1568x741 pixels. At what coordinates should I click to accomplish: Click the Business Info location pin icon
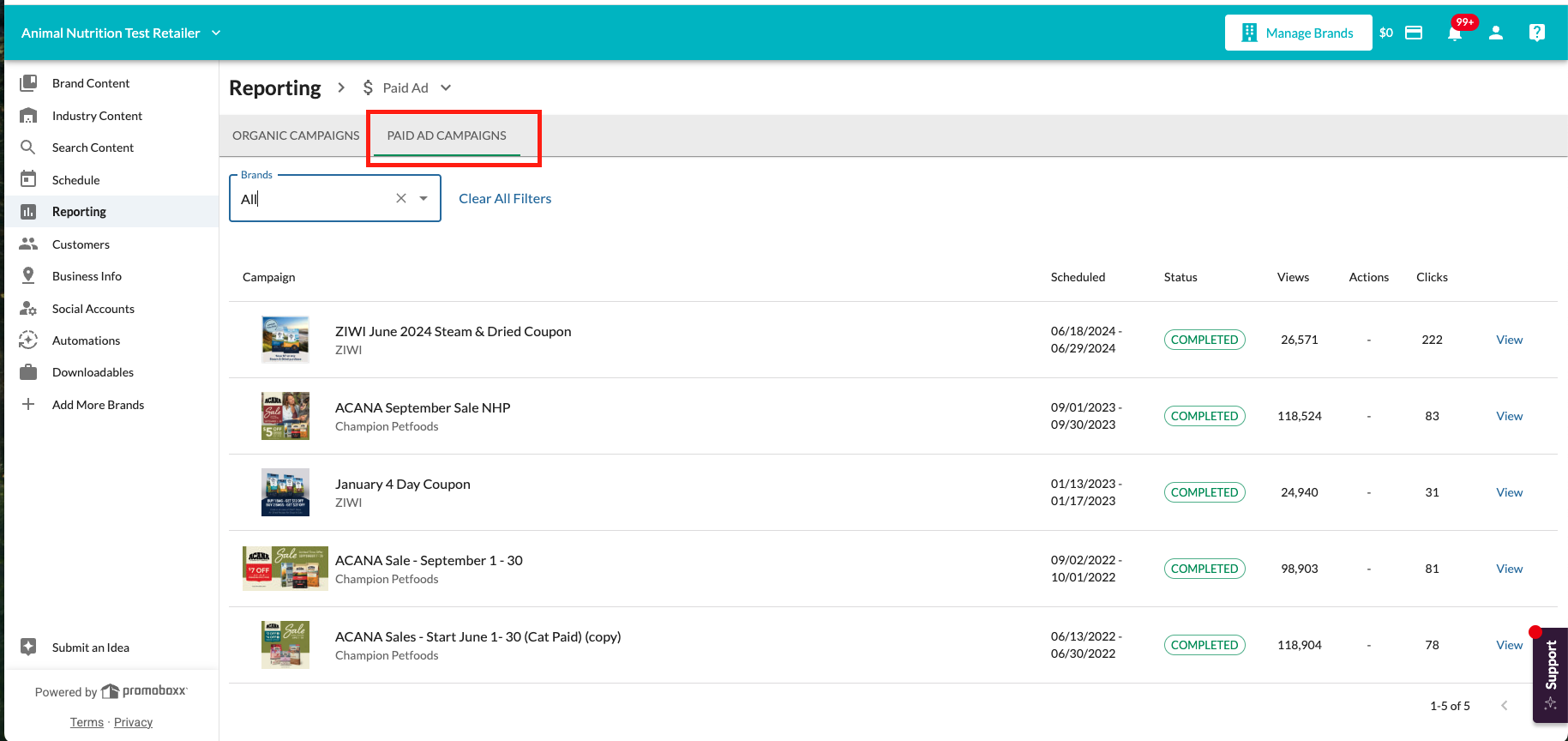point(28,275)
